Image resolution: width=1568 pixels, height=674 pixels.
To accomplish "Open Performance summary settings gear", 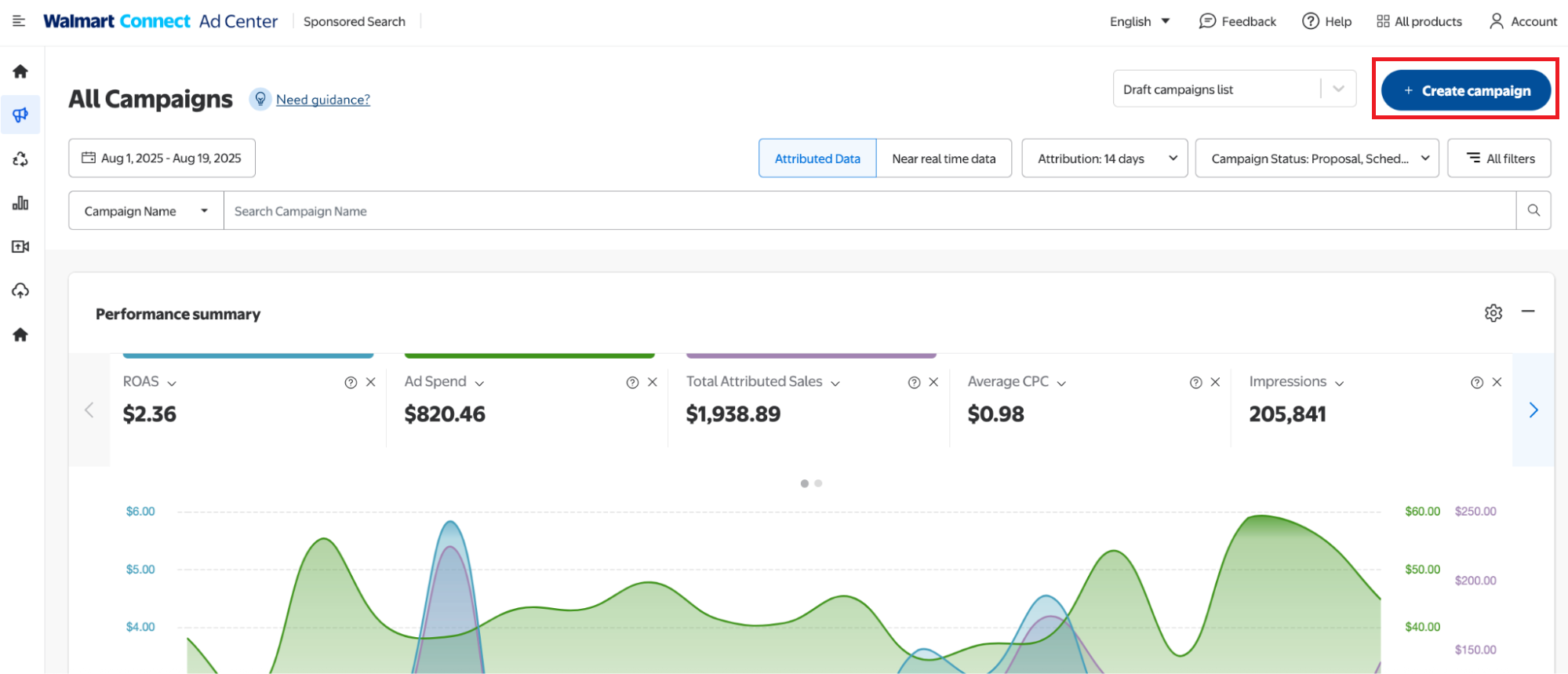I will tap(1493, 313).
